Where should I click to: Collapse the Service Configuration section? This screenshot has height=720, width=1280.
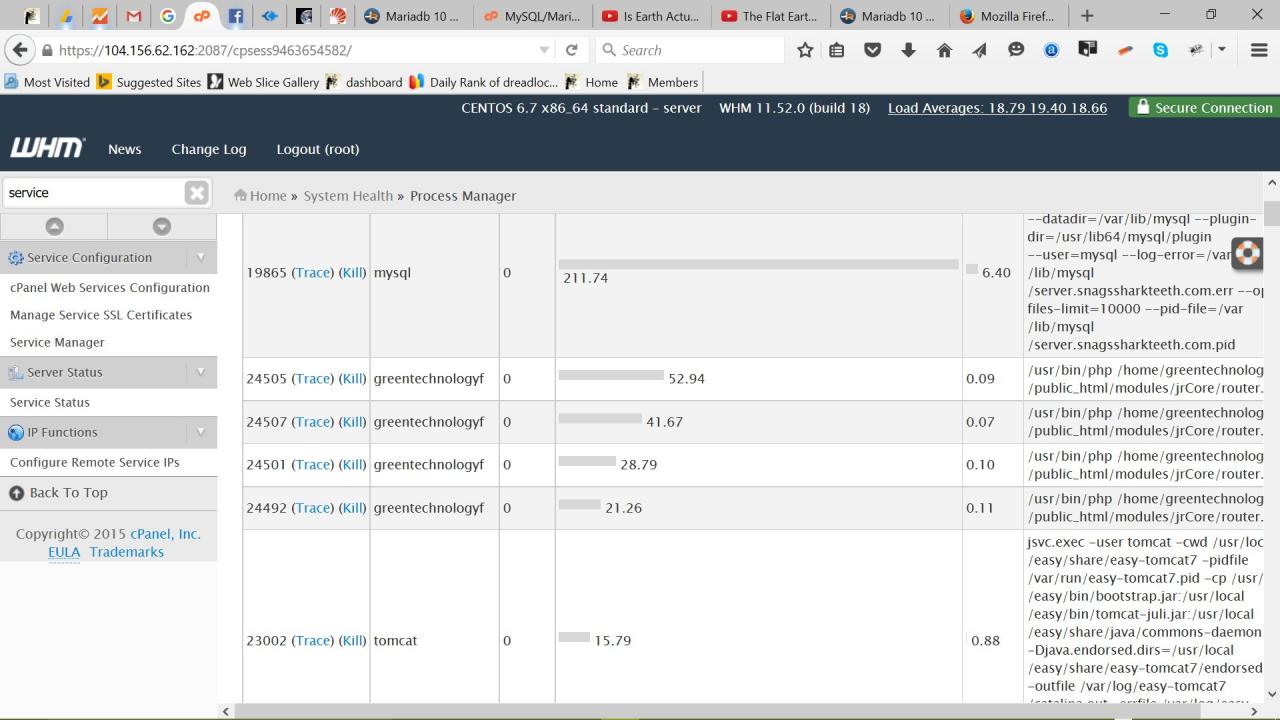coord(200,257)
